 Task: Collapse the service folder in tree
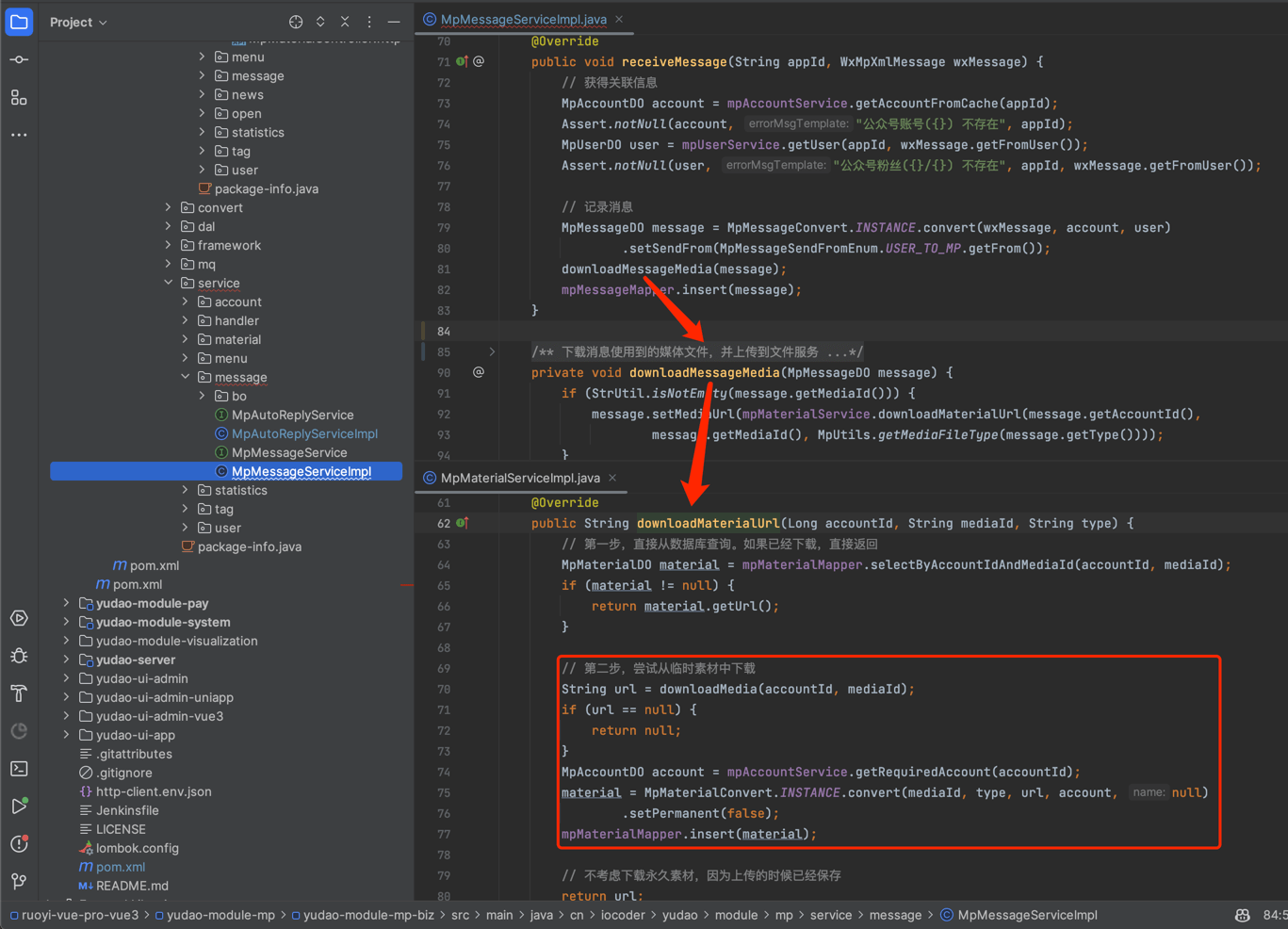169,283
